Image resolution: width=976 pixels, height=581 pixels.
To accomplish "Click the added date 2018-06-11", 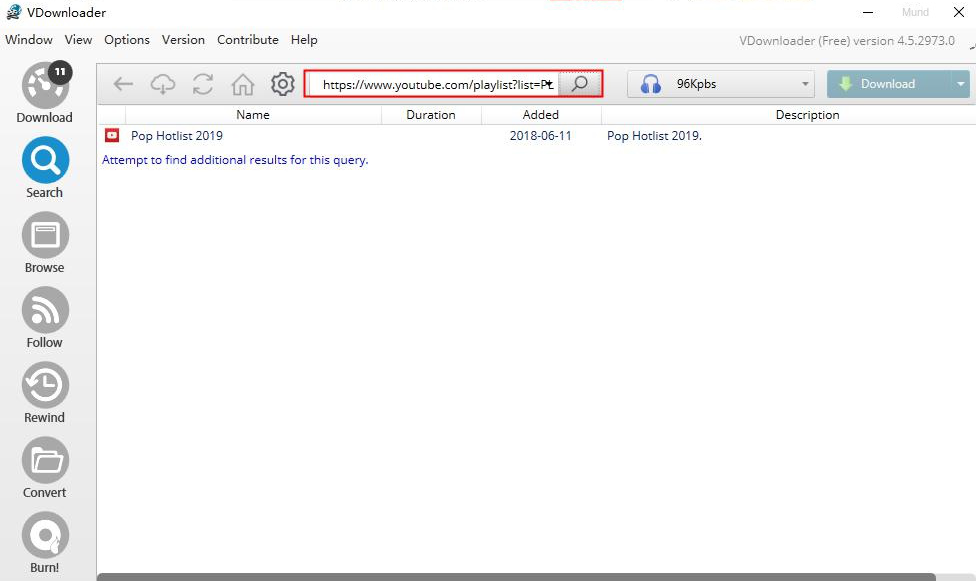I will click(x=540, y=136).
